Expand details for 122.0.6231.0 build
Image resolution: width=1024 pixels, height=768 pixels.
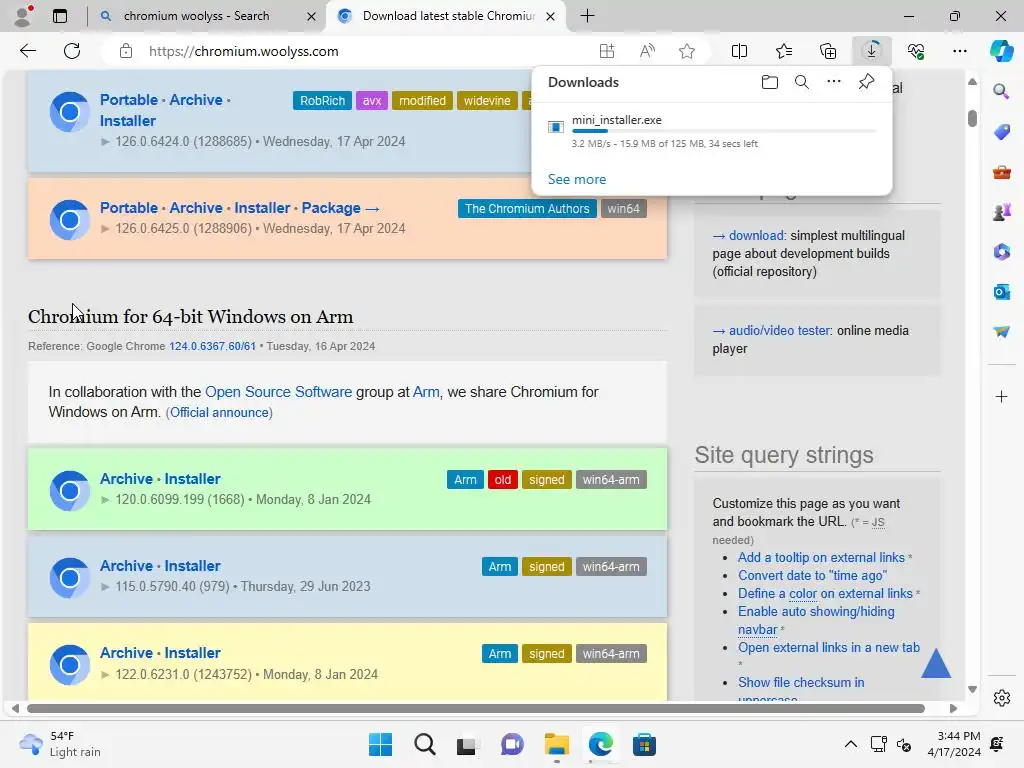click(105, 675)
